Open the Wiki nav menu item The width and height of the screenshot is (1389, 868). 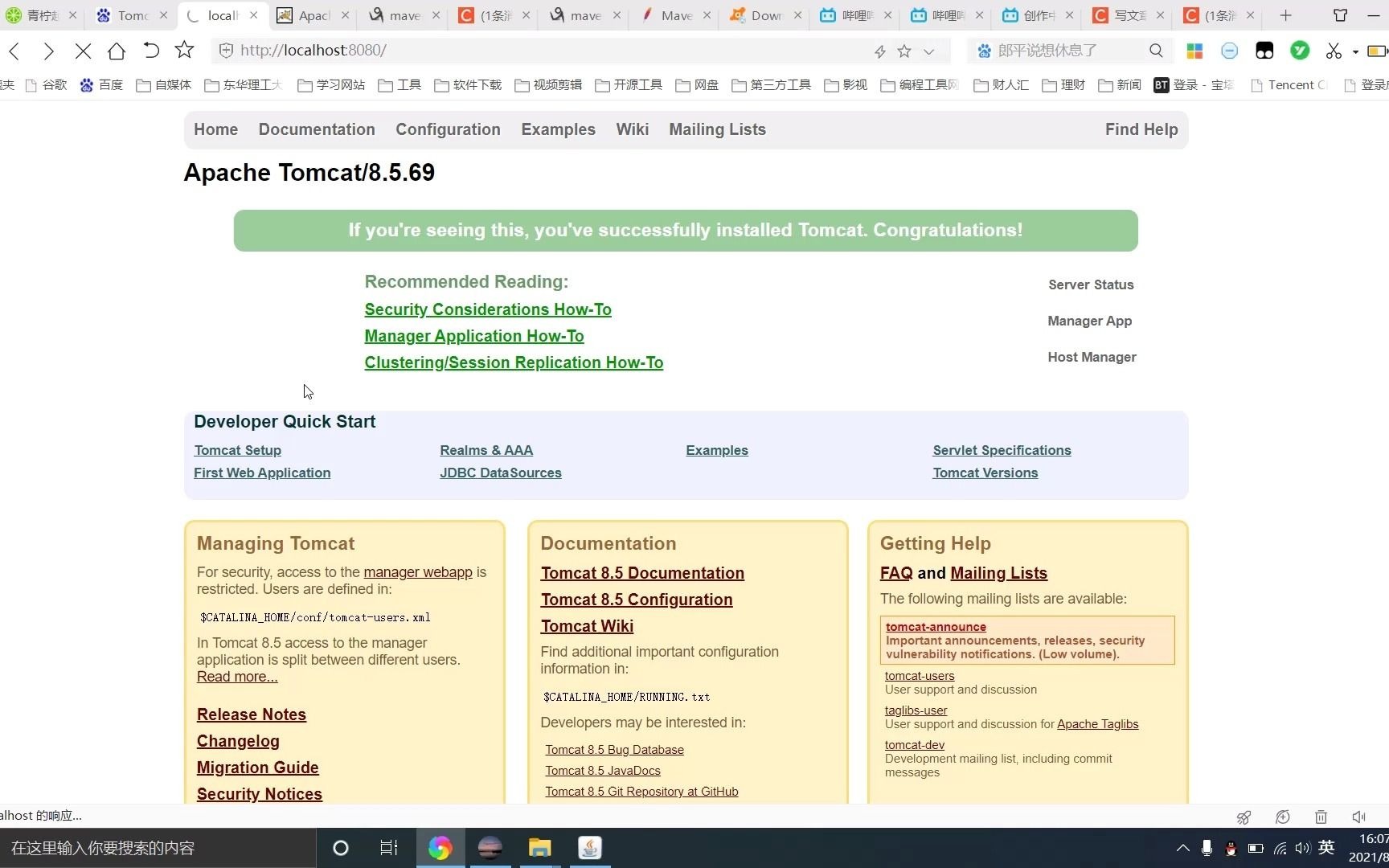click(632, 129)
